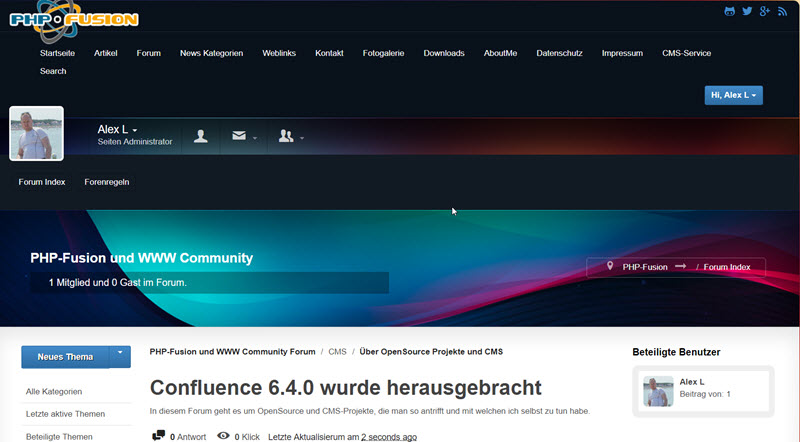This screenshot has height=442, width=800.
Task: Open the Hi, Alex L menu
Action: [734, 95]
